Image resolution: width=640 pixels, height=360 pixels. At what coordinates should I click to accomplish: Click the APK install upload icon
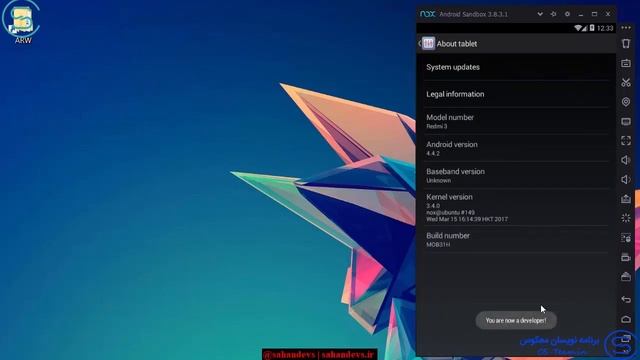pyautogui.click(x=626, y=199)
